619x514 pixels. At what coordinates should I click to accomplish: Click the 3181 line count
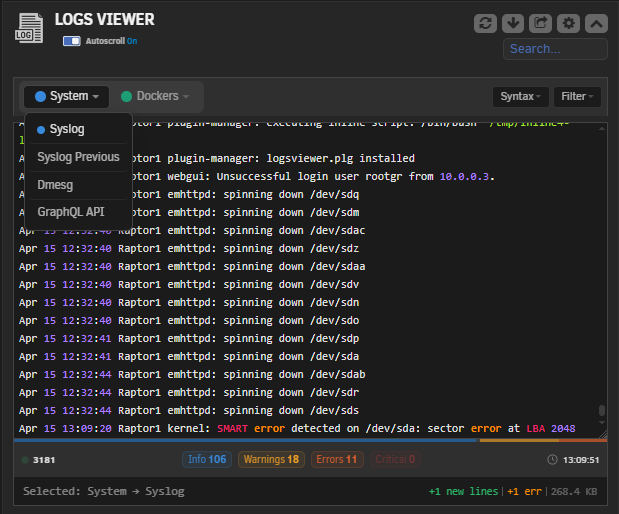44,460
